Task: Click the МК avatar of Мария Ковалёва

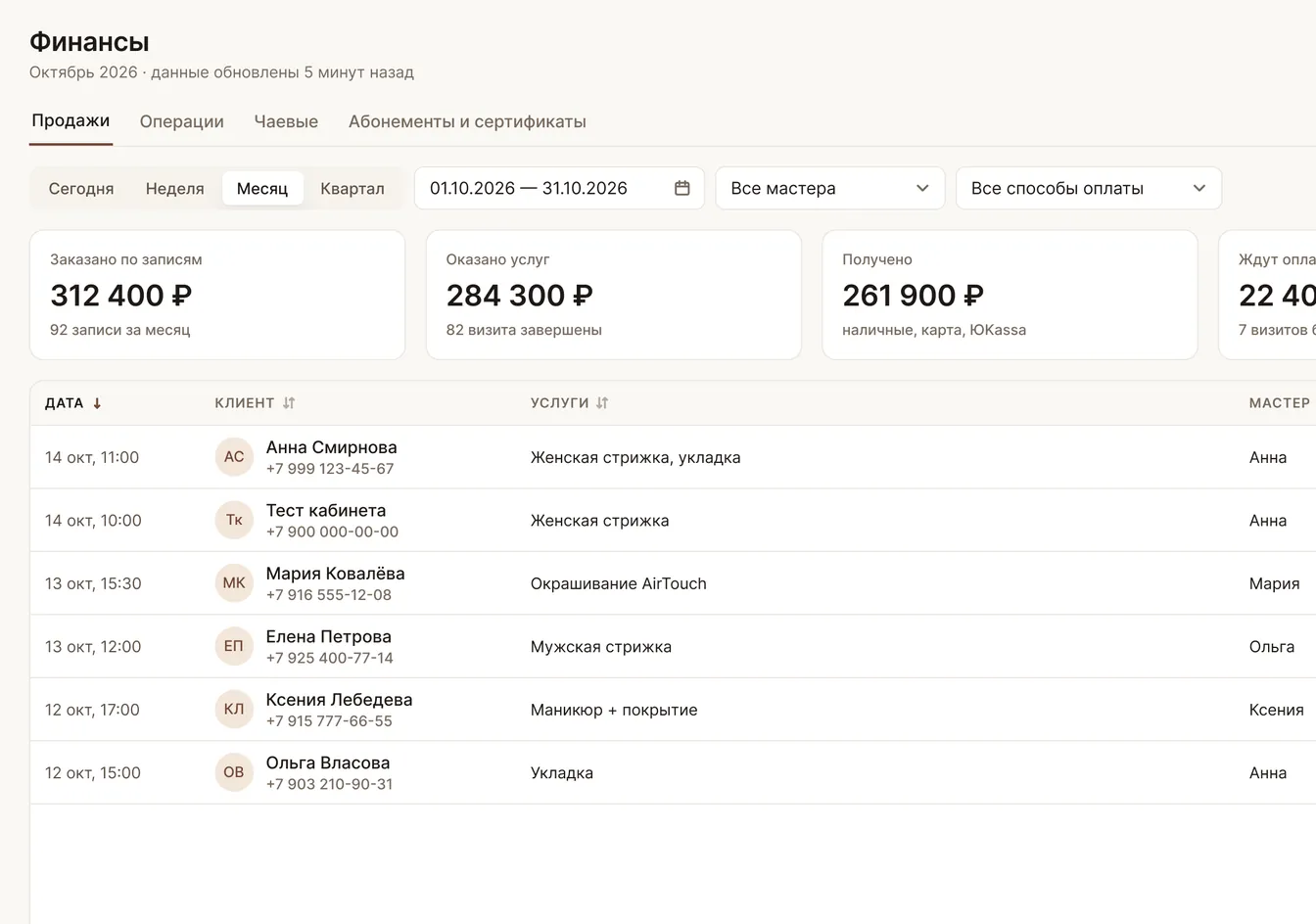Action: (234, 583)
